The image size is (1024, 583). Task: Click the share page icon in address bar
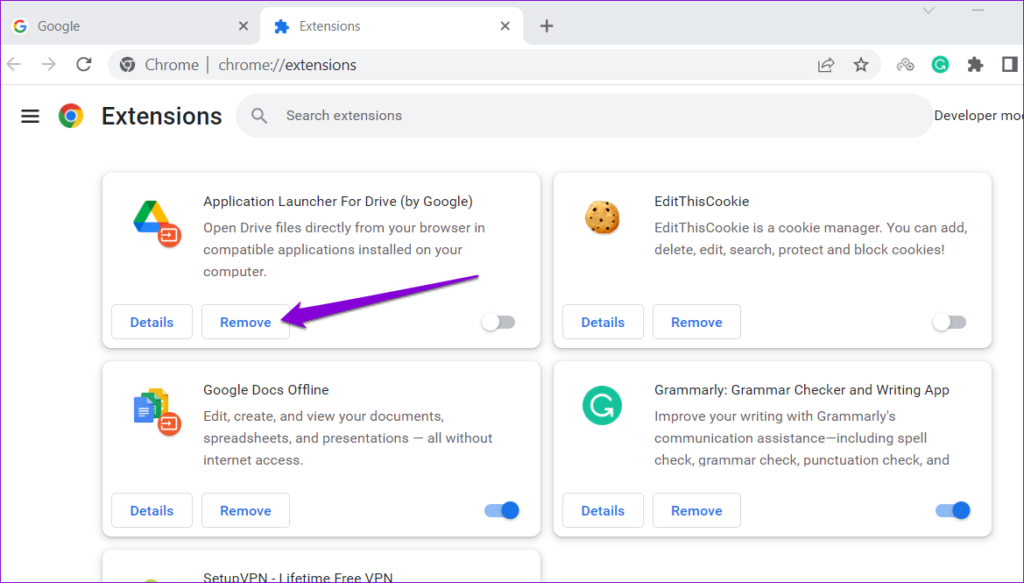coord(826,65)
